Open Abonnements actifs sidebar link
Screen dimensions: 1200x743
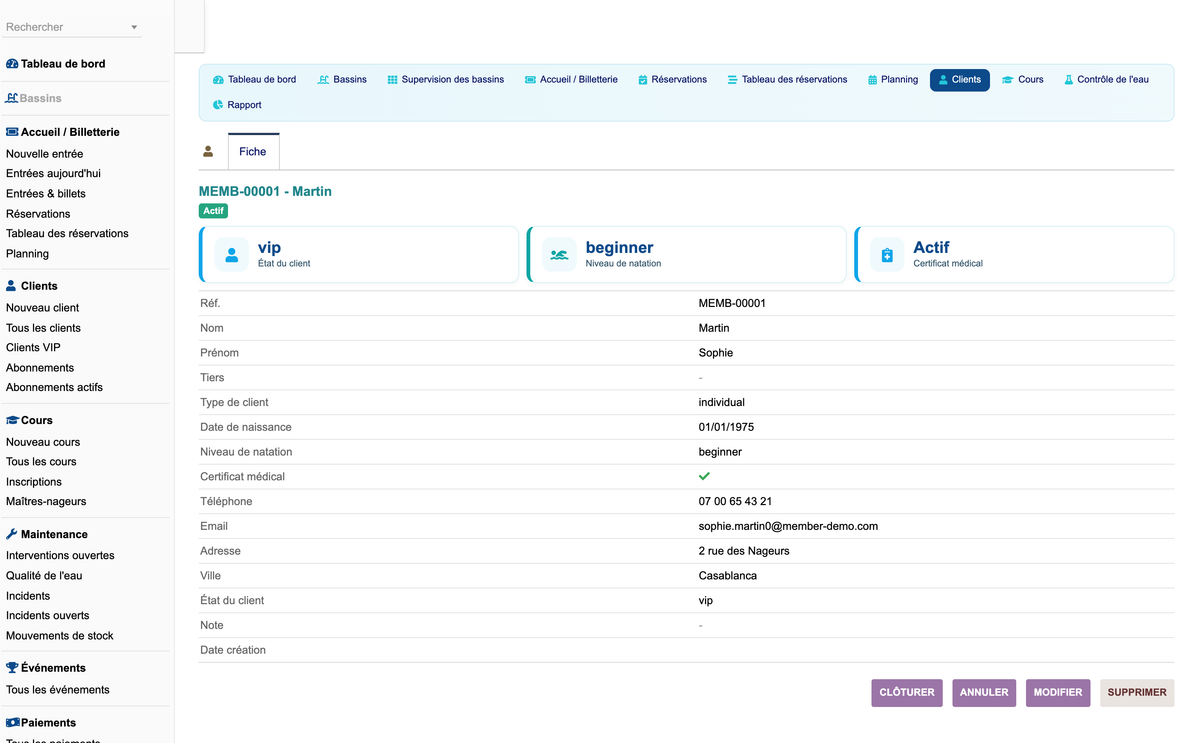pyautogui.click(x=54, y=388)
